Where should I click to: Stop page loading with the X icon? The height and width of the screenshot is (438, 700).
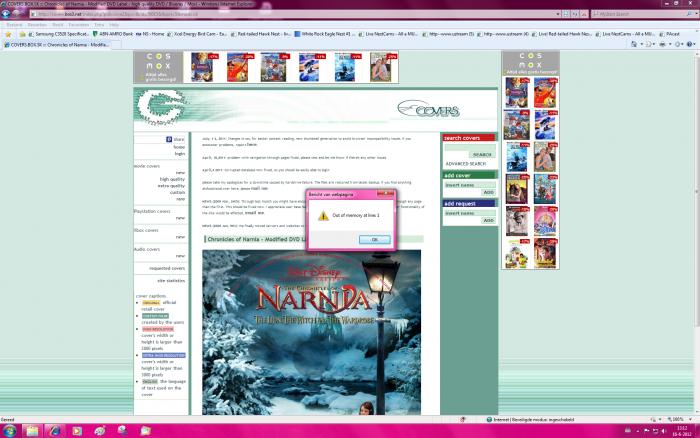pyautogui.click(x=583, y=14)
